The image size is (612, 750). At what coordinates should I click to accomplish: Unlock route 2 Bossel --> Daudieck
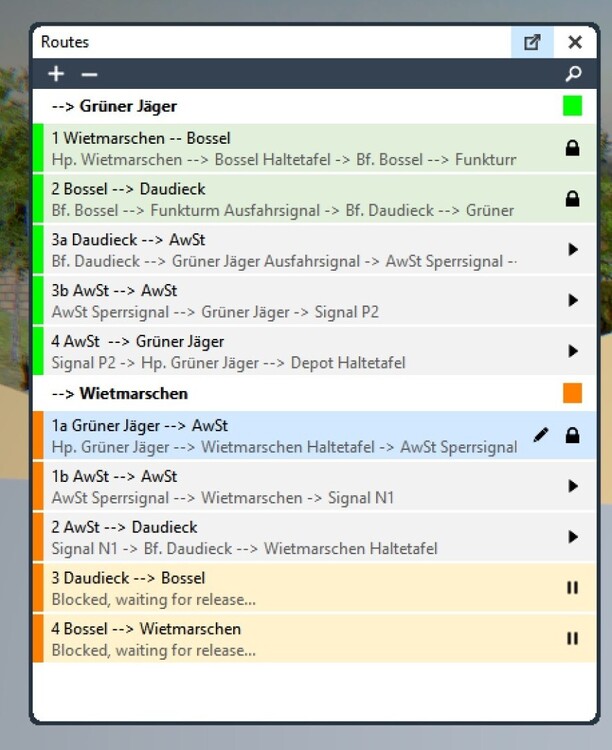pos(573,199)
